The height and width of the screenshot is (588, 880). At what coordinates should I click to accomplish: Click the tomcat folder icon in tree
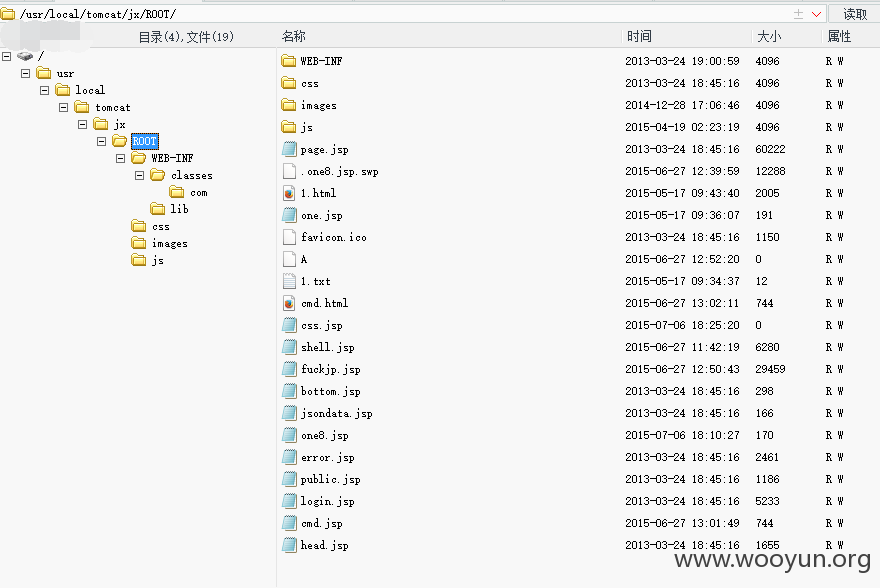82,107
